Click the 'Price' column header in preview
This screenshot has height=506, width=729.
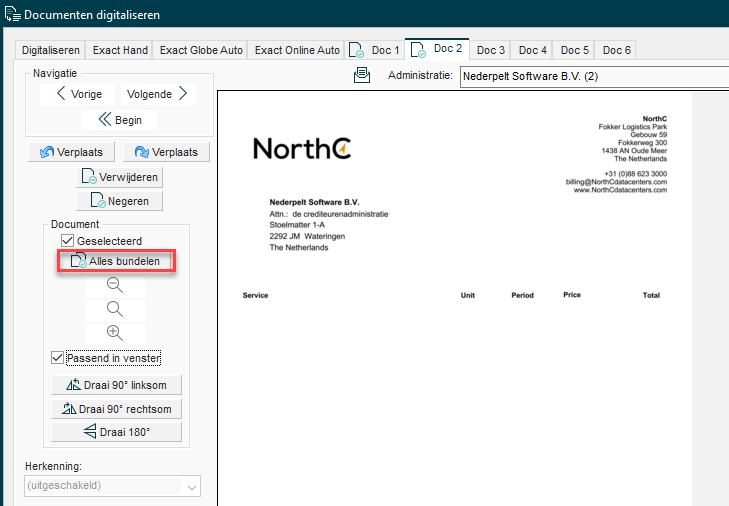(x=572, y=295)
